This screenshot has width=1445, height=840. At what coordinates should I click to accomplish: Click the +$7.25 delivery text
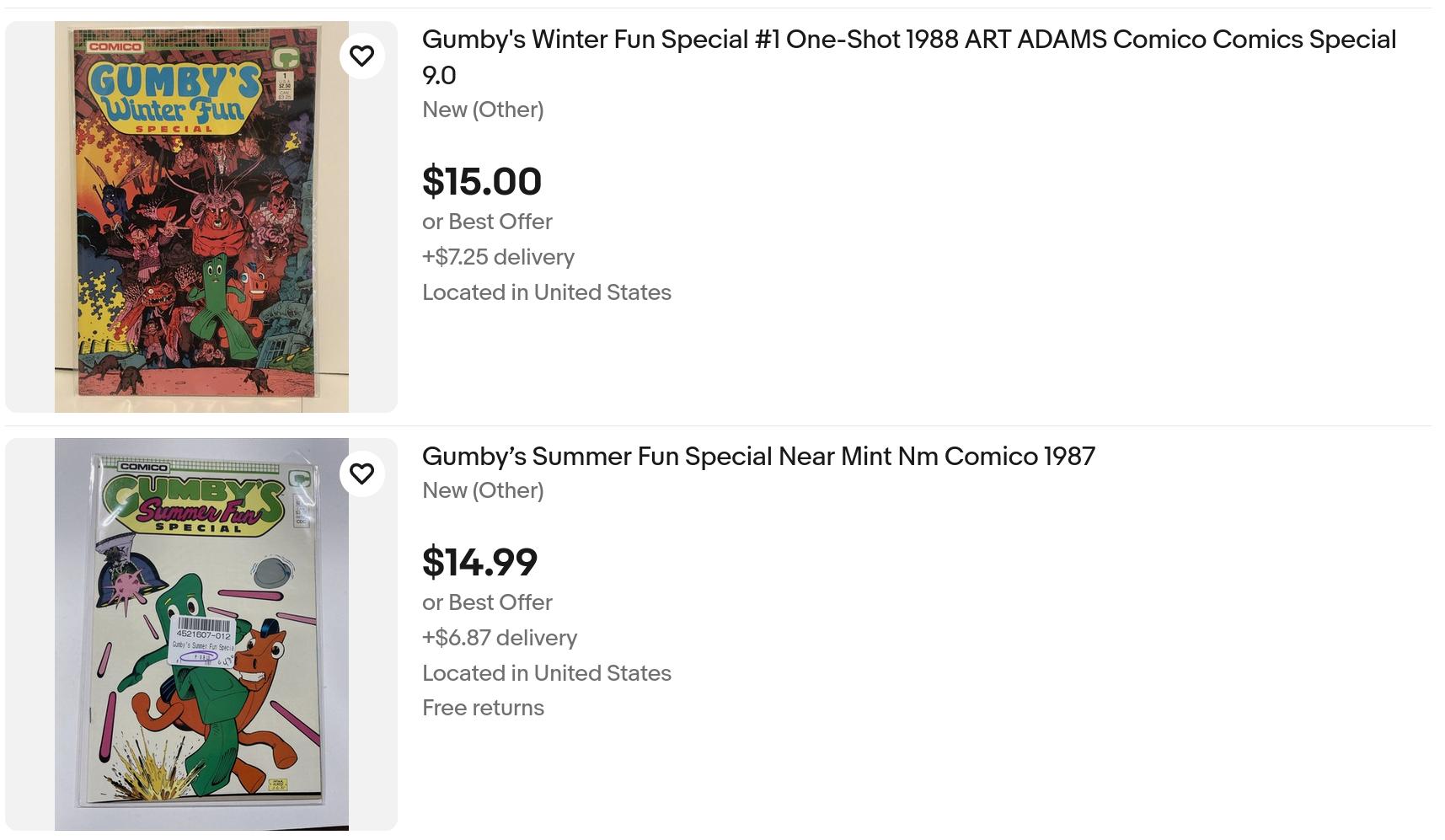(x=498, y=257)
